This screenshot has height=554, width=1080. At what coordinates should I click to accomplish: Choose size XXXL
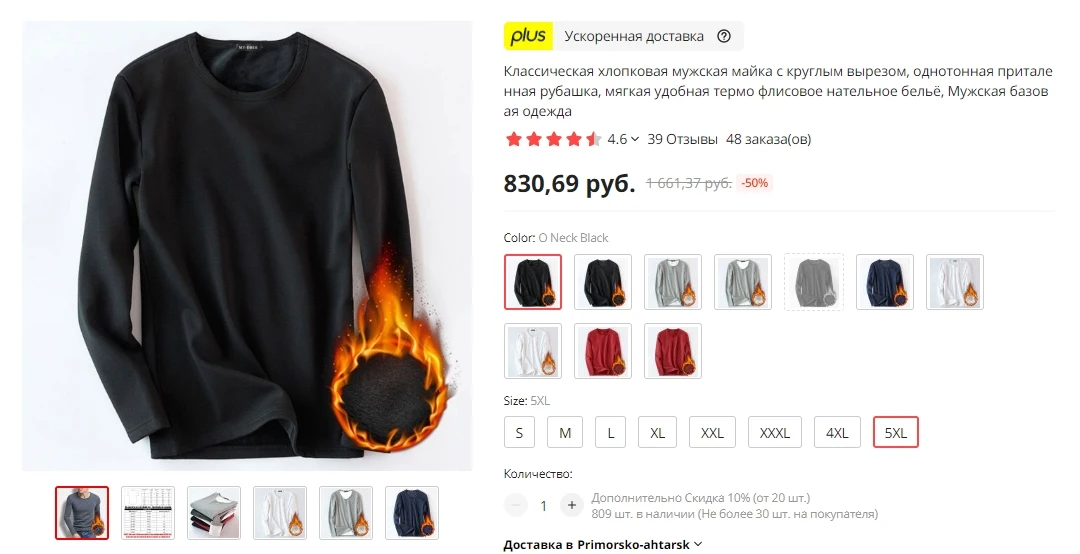775,433
